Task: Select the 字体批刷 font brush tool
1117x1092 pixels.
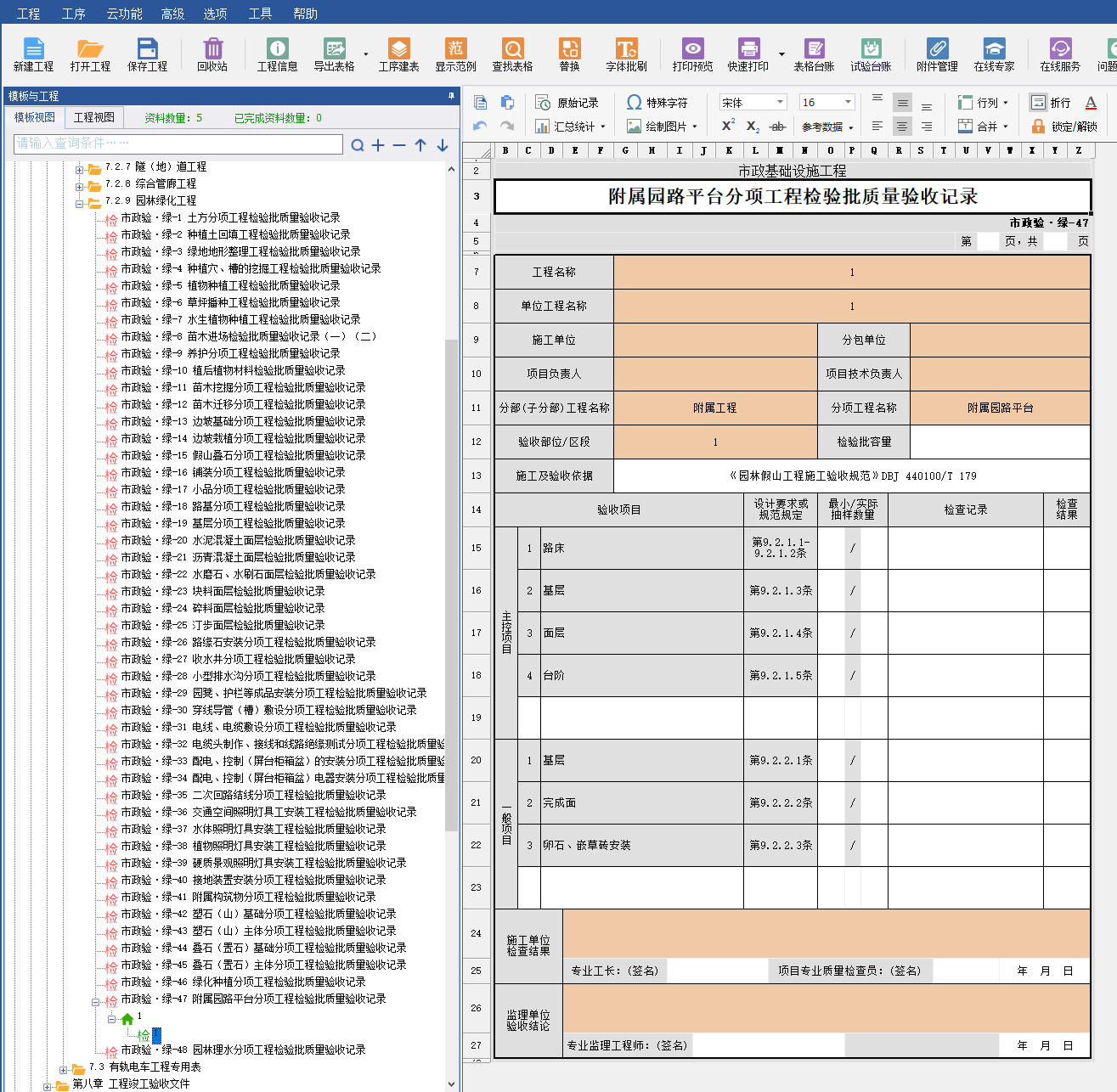Action: click(x=626, y=54)
